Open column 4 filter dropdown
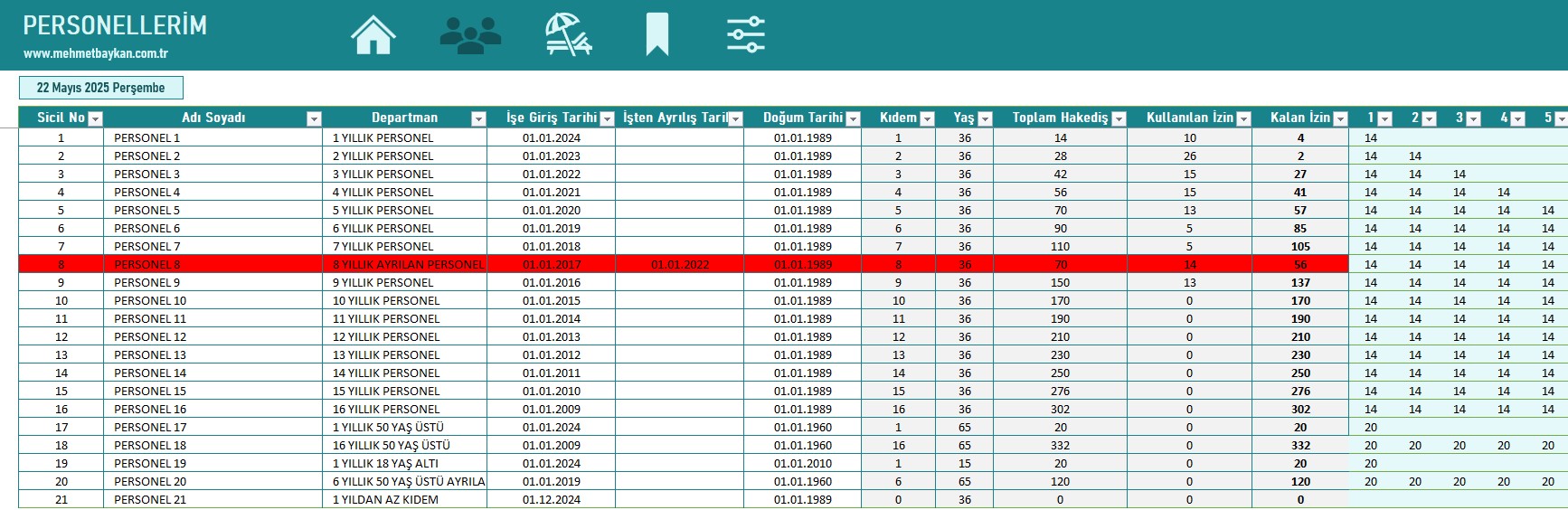Screen dimensions: 1568x510 point(1517,118)
